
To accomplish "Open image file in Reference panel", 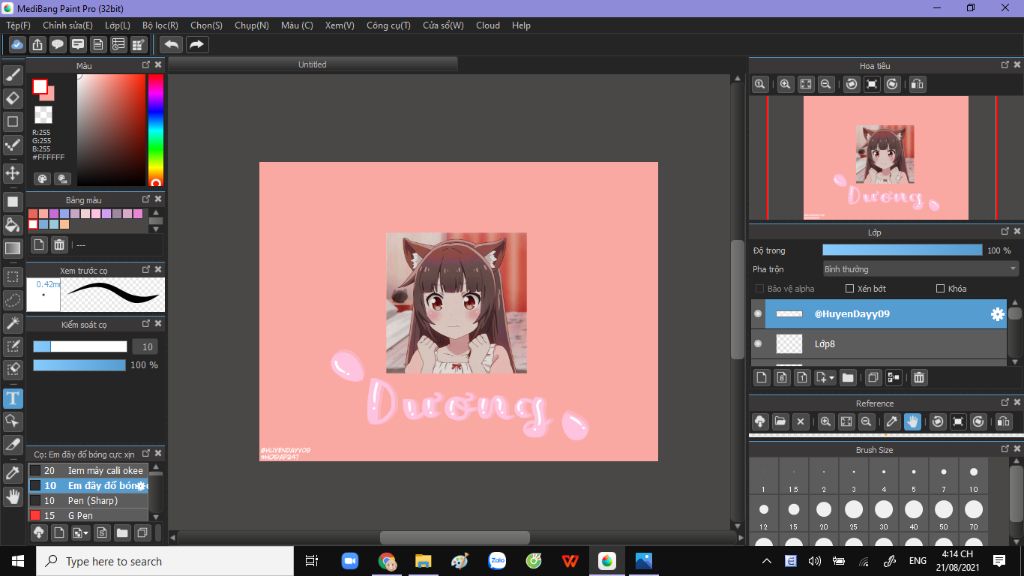I will (x=780, y=421).
